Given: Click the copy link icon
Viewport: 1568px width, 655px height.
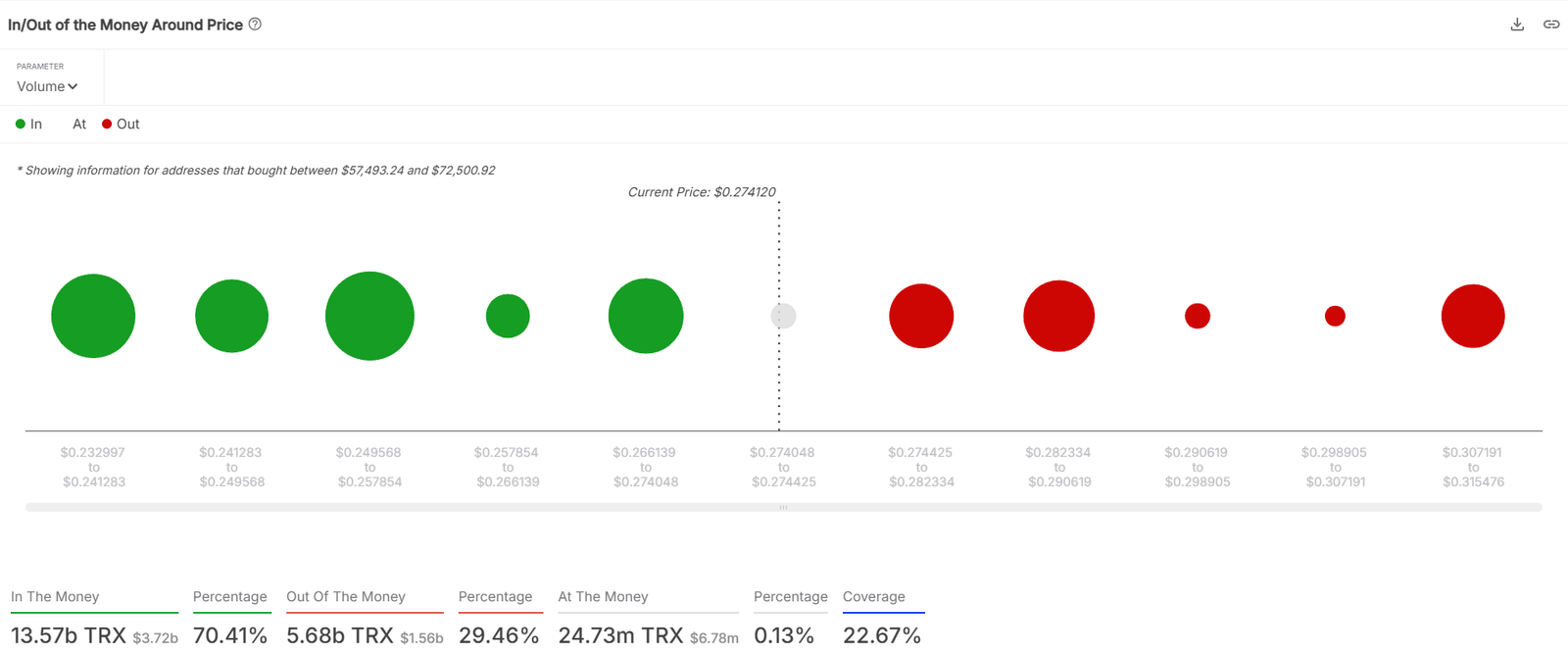Looking at the screenshot, I should pos(1551,25).
